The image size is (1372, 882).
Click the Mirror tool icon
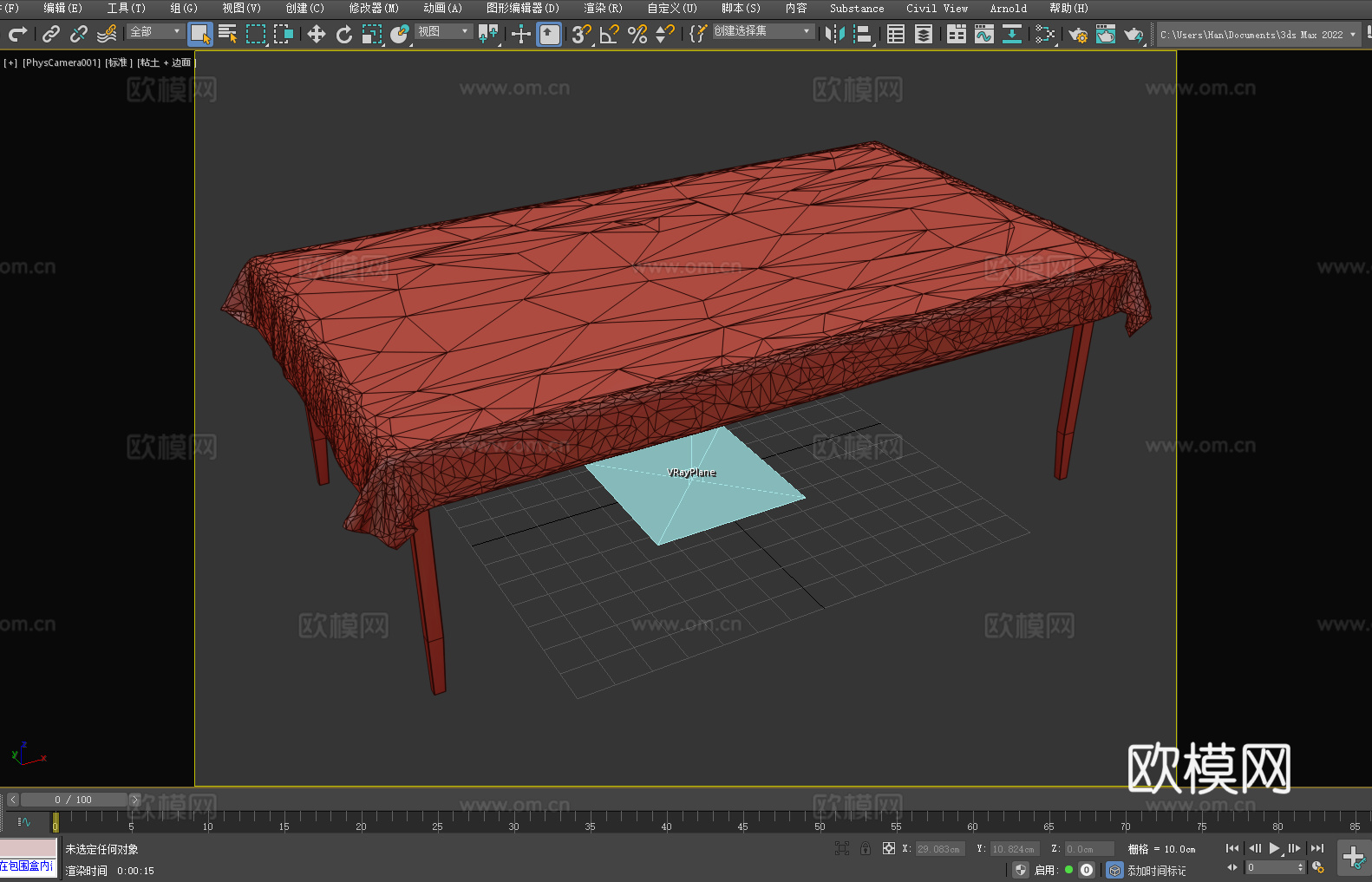[x=835, y=34]
